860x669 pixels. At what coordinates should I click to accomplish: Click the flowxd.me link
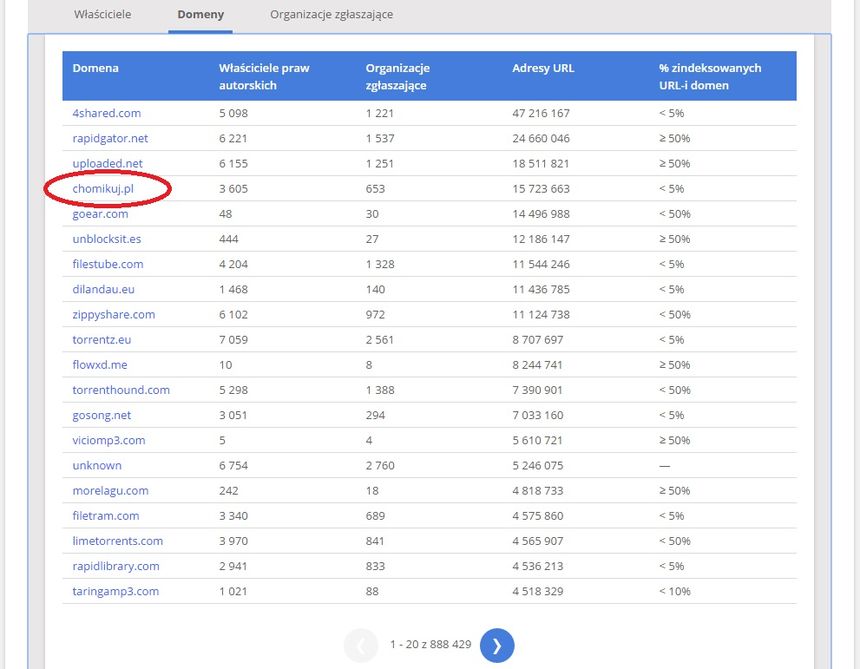(100, 365)
